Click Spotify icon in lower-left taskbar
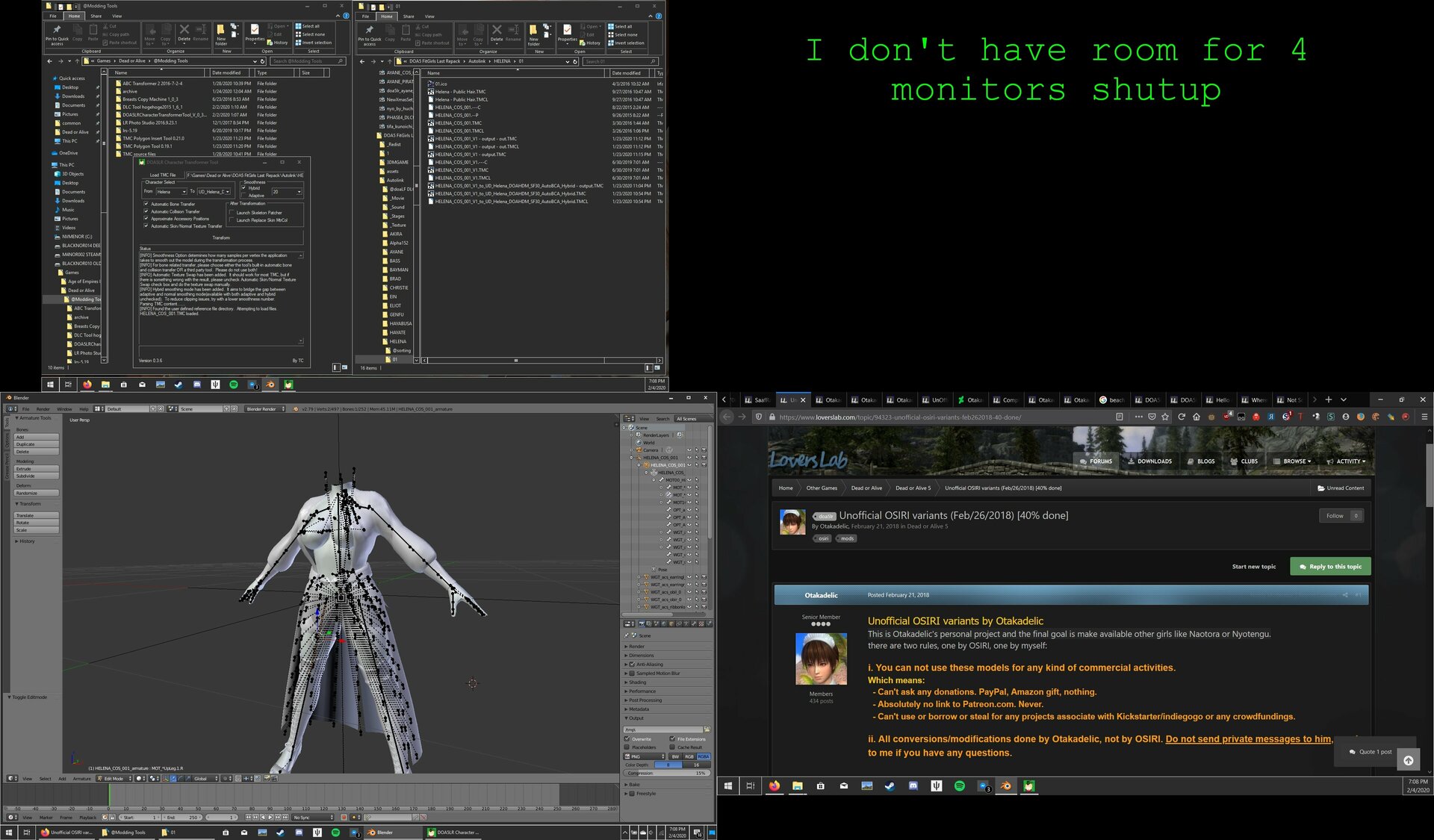1434x840 pixels. 335,832
